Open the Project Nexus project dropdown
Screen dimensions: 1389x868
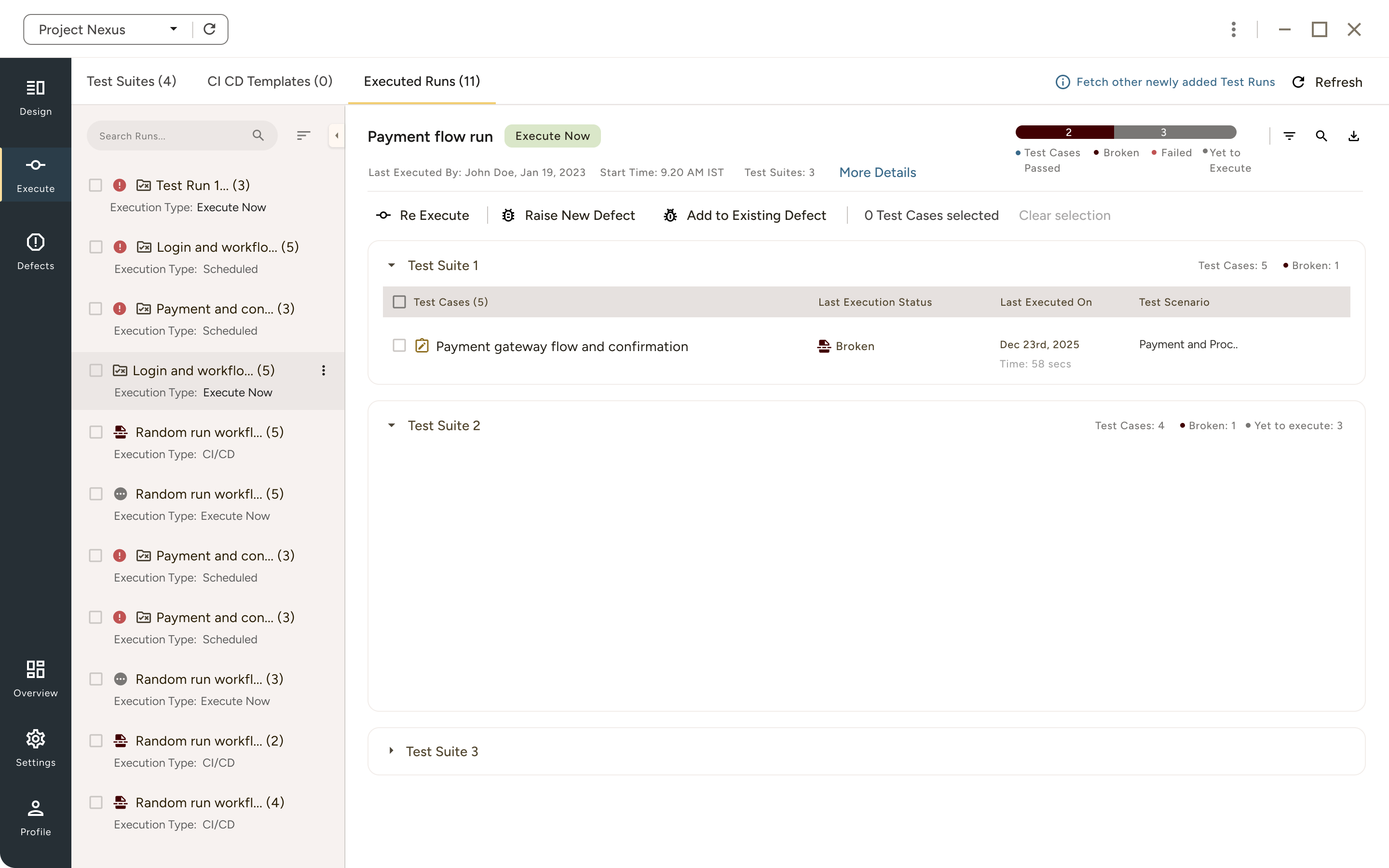pyautogui.click(x=173, y=29)
